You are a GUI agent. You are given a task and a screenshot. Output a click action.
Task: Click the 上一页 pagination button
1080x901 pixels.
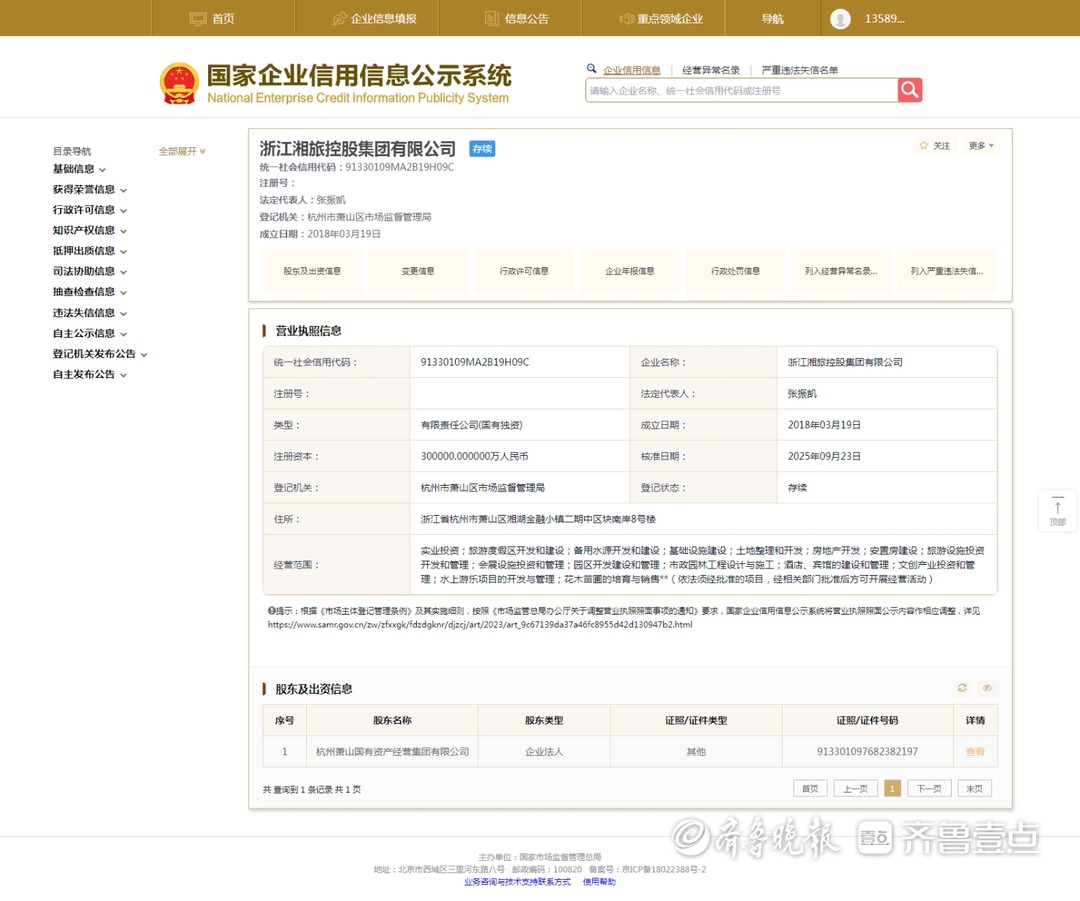click(x=855, y=789)
